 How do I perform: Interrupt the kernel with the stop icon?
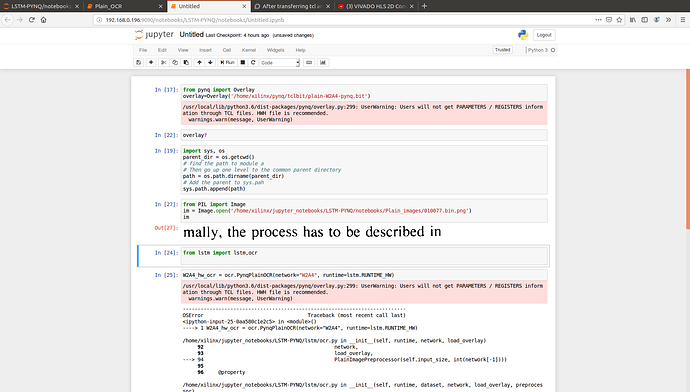click(x=242, y=62)
